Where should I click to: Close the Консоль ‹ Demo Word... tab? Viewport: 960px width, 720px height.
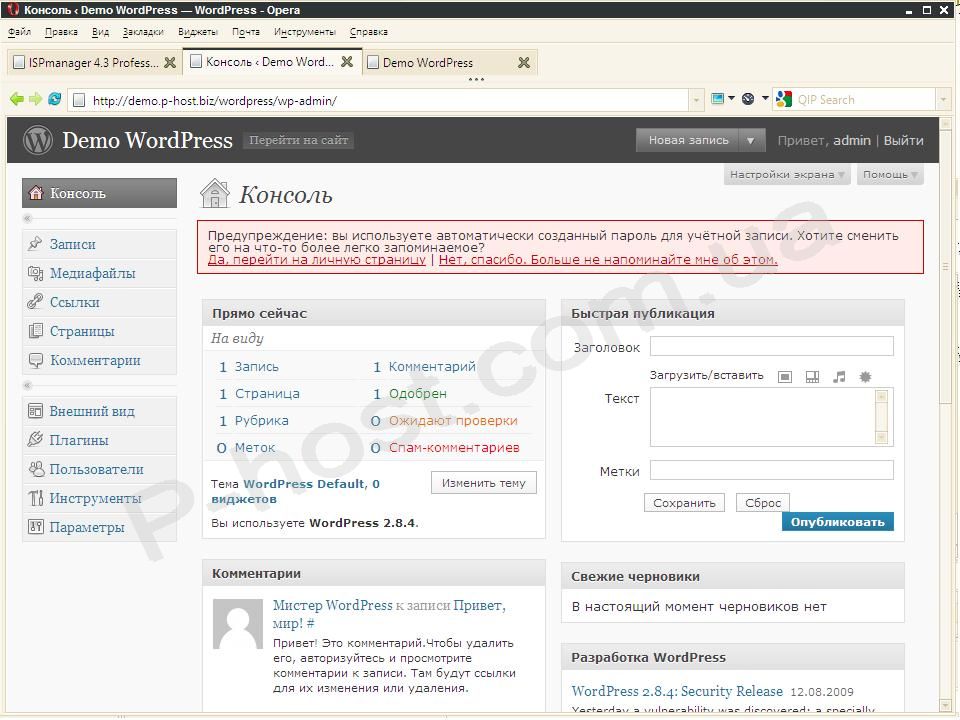(x=347, y=62)
